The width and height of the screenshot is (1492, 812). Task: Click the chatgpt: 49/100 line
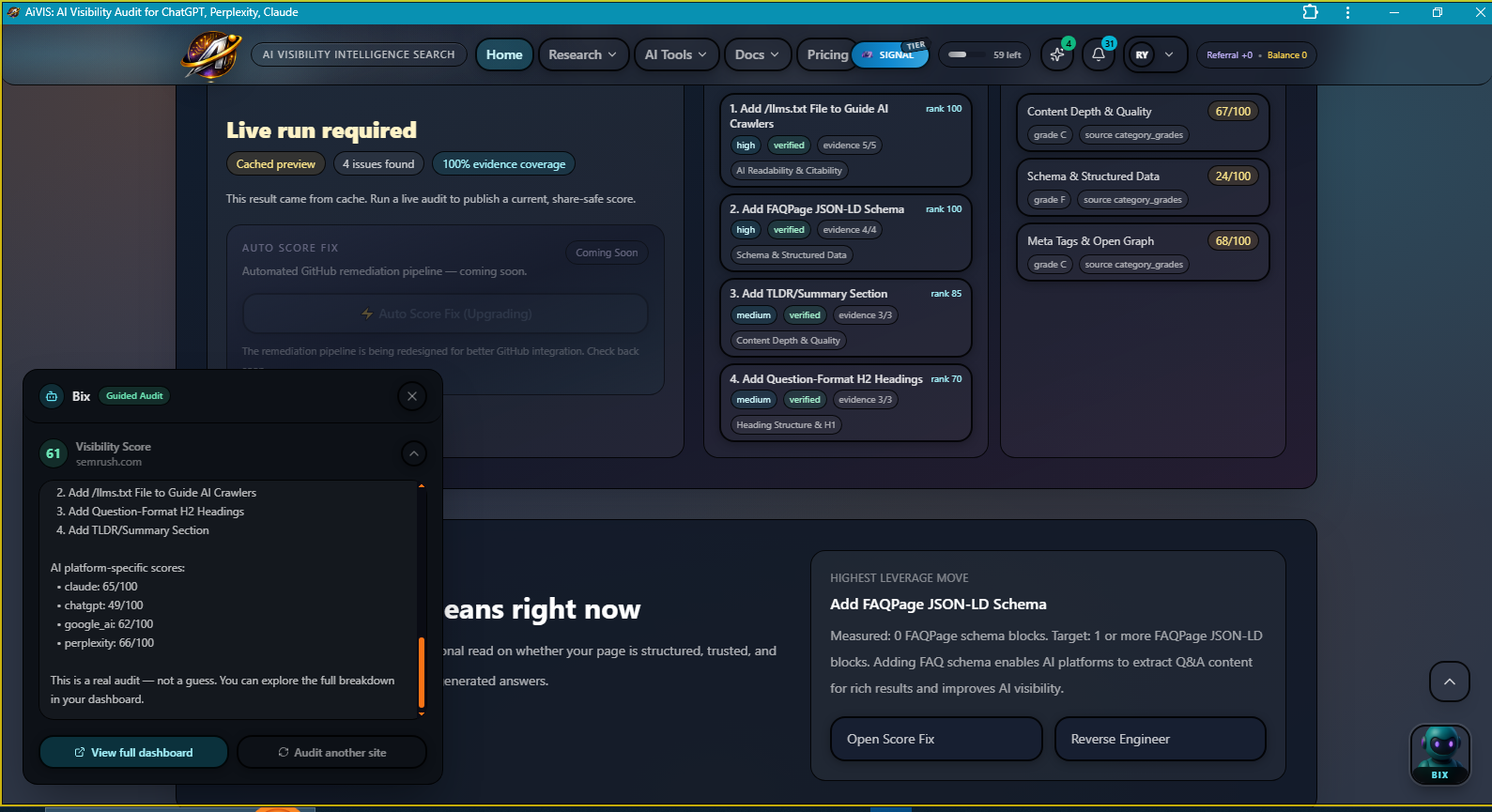click(x=103, y=605)
